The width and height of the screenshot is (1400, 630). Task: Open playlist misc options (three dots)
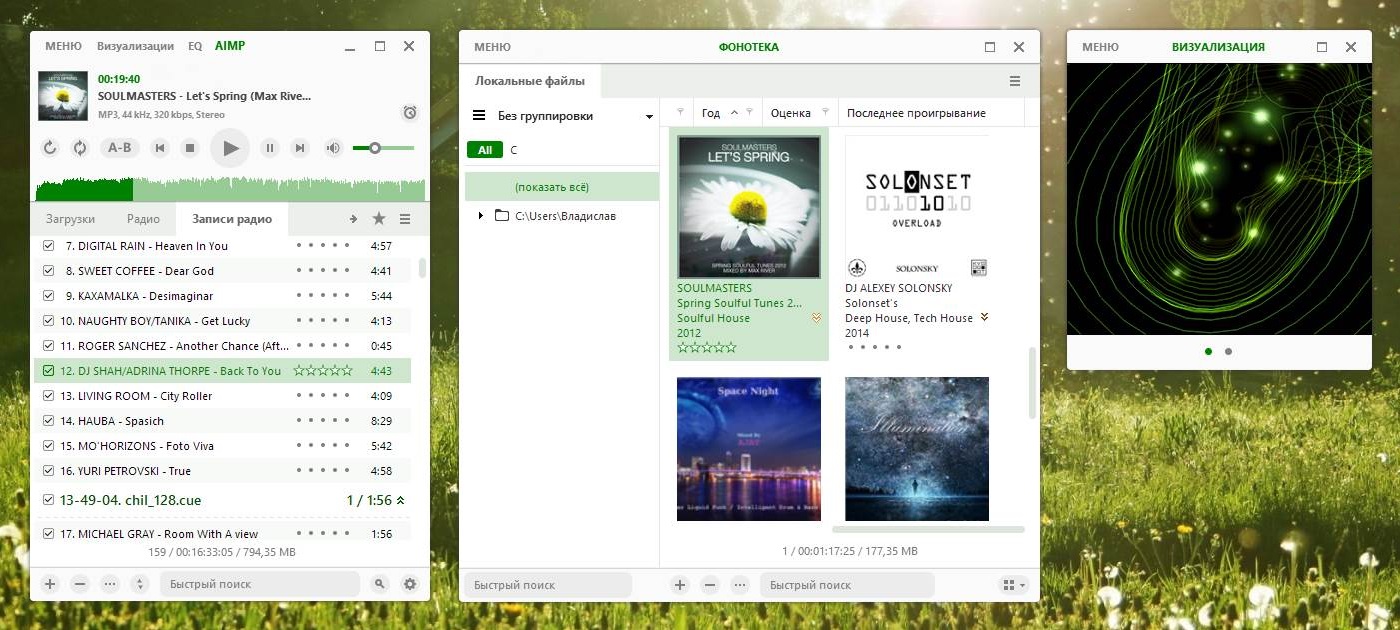pyautogui.click(x=110, y=584)
